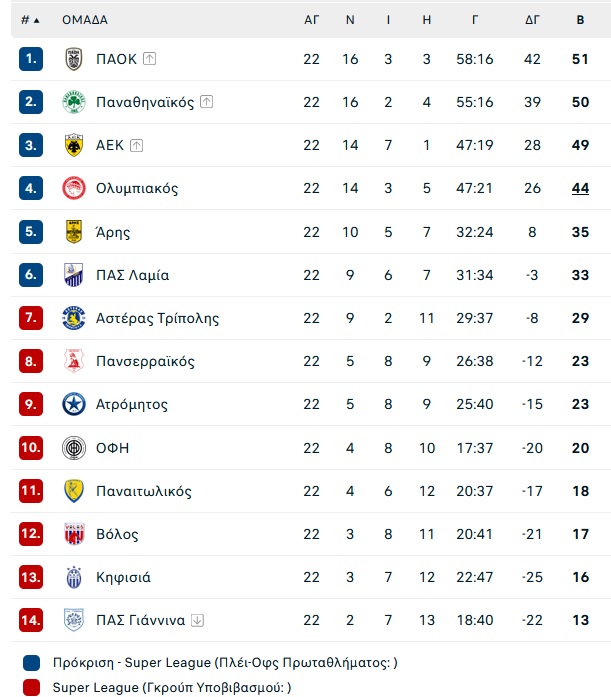Click the ΑΕΚ eagle crest icon
This screenshot has height=697, width=611.
tap(74, 145)
